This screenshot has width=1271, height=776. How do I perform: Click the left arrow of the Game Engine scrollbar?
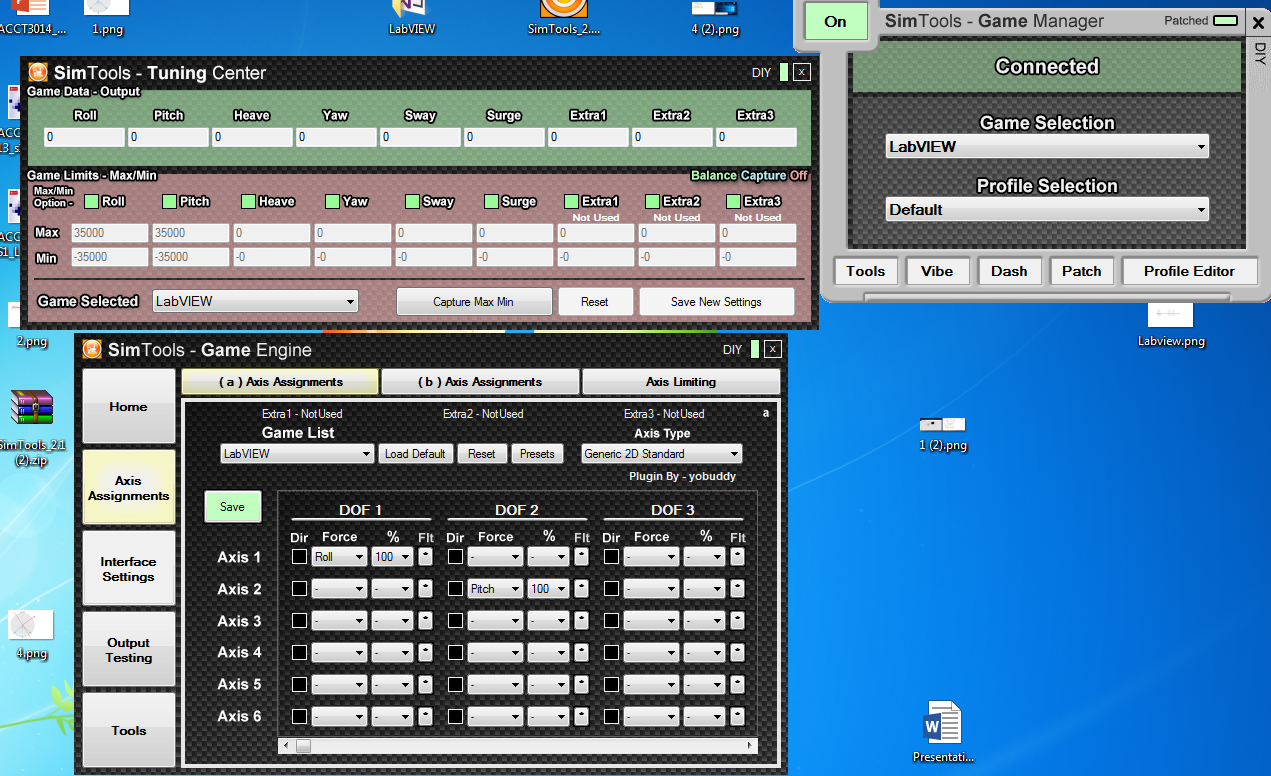pos(287,746)
